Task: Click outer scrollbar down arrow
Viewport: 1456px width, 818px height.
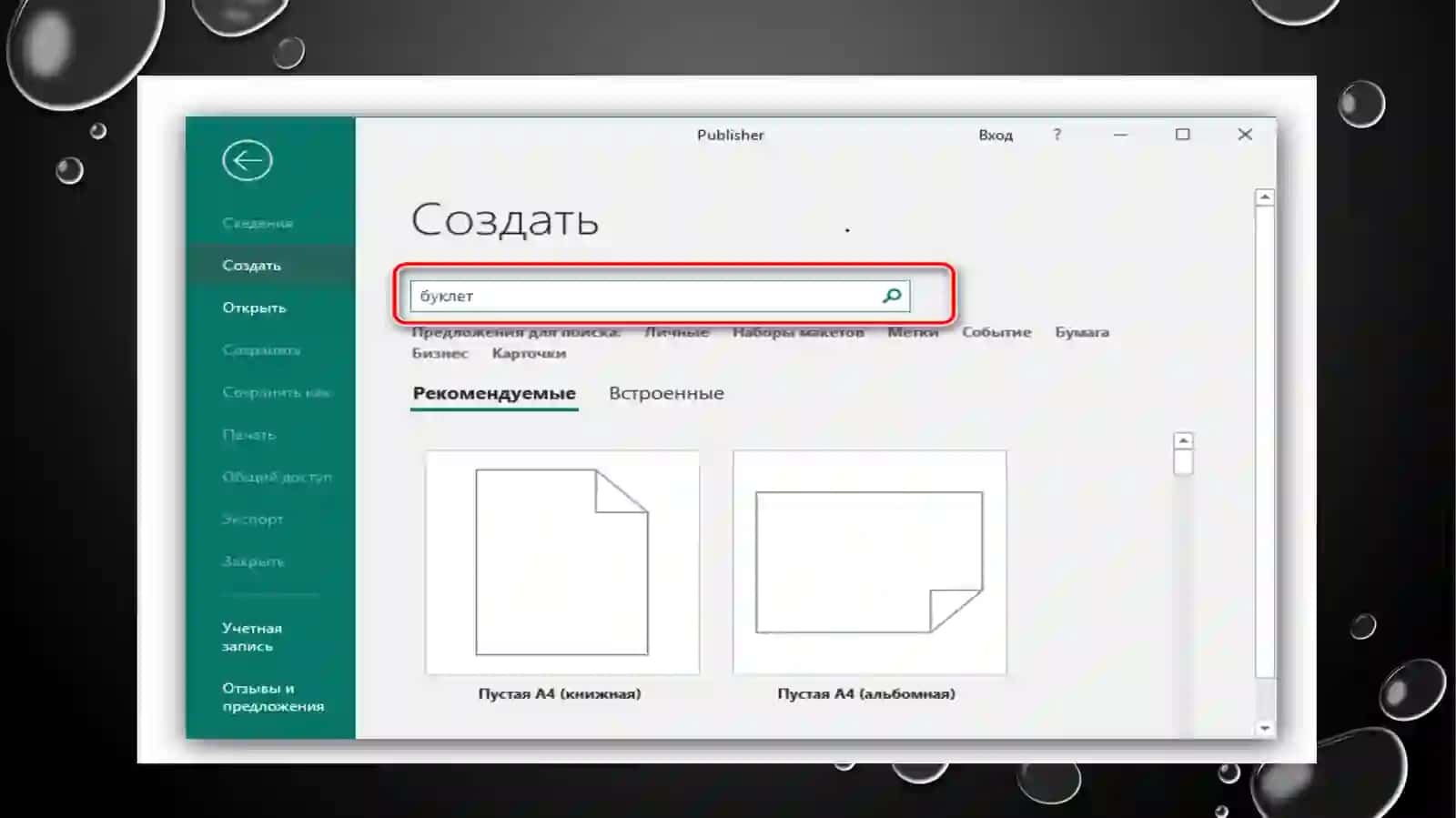Action: pos(1264,728)
